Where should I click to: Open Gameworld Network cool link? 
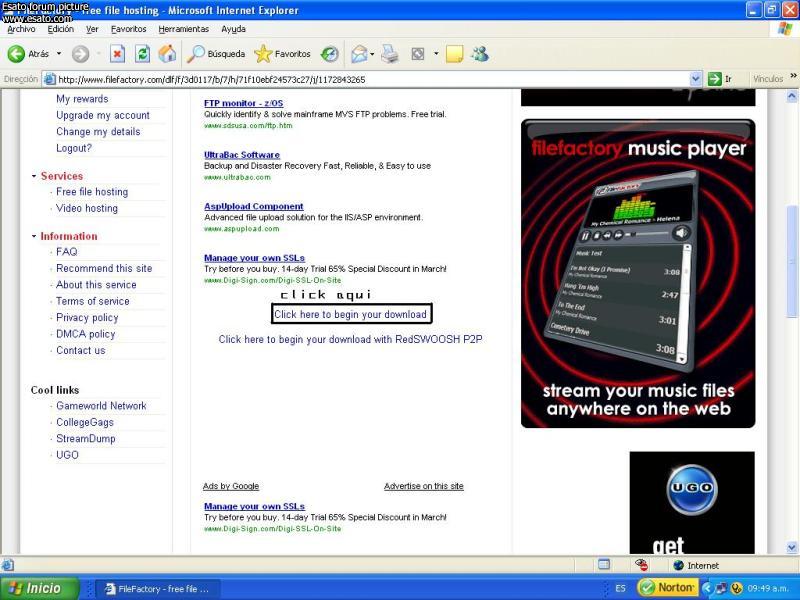point(101,406)
